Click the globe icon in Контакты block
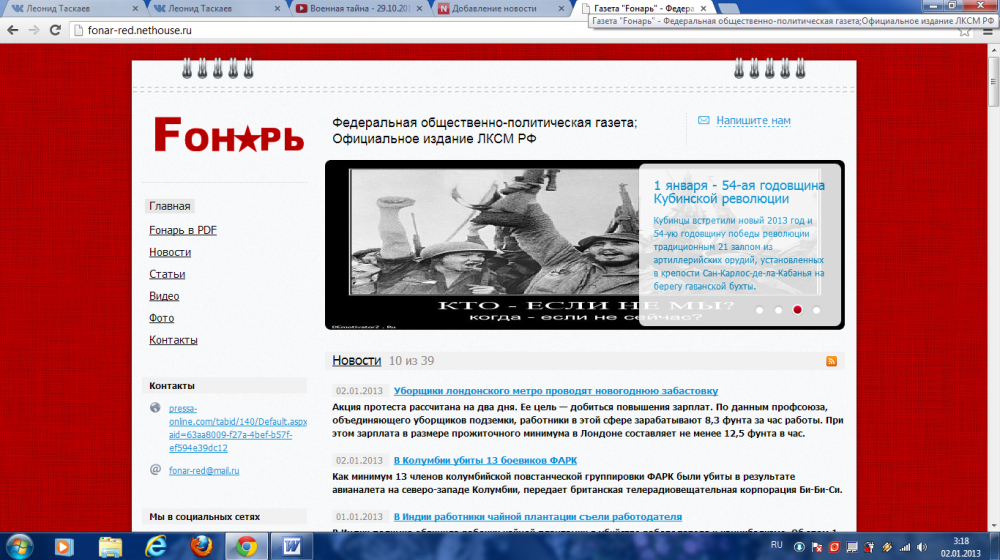The height and width of the screenshot is (560, 1000). click(155, 408)
